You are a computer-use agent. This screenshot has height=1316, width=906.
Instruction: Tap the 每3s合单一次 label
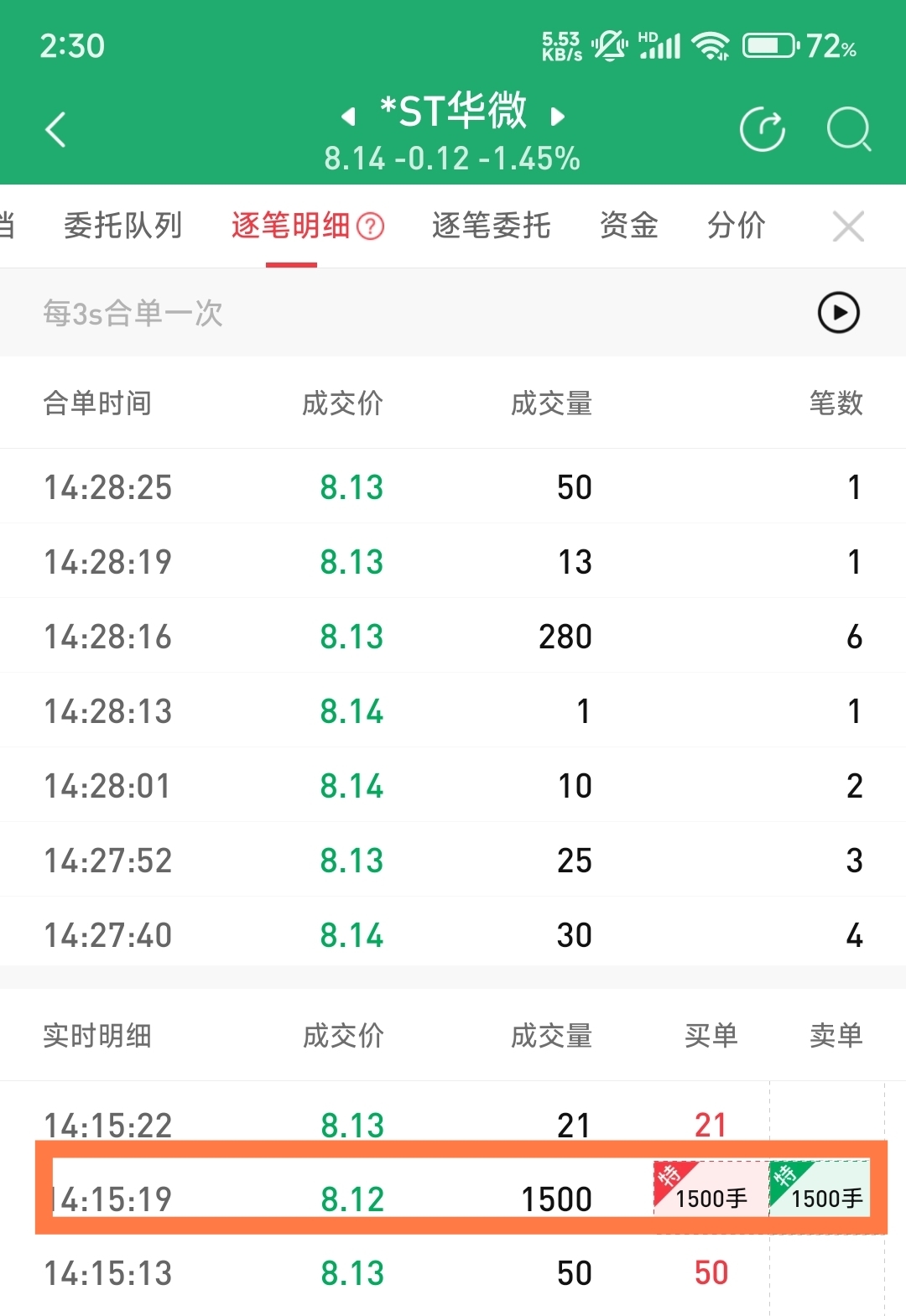tap(133, 313)
